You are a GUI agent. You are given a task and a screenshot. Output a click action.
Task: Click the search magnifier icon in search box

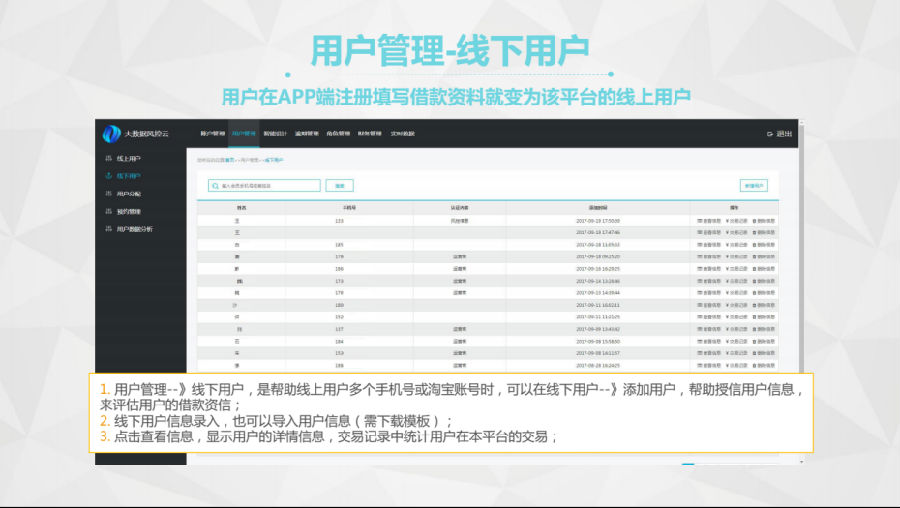pos(215,186)
